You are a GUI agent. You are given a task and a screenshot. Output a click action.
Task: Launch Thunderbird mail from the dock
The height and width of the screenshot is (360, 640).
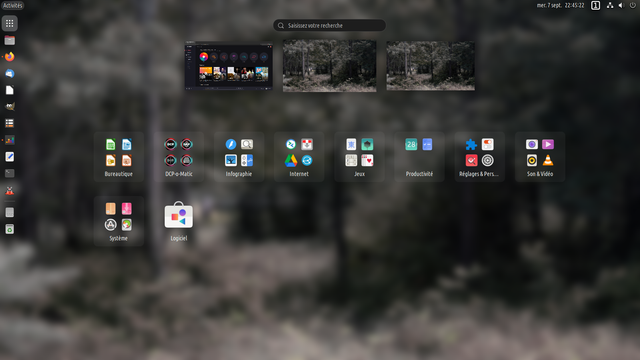point(9,73)
